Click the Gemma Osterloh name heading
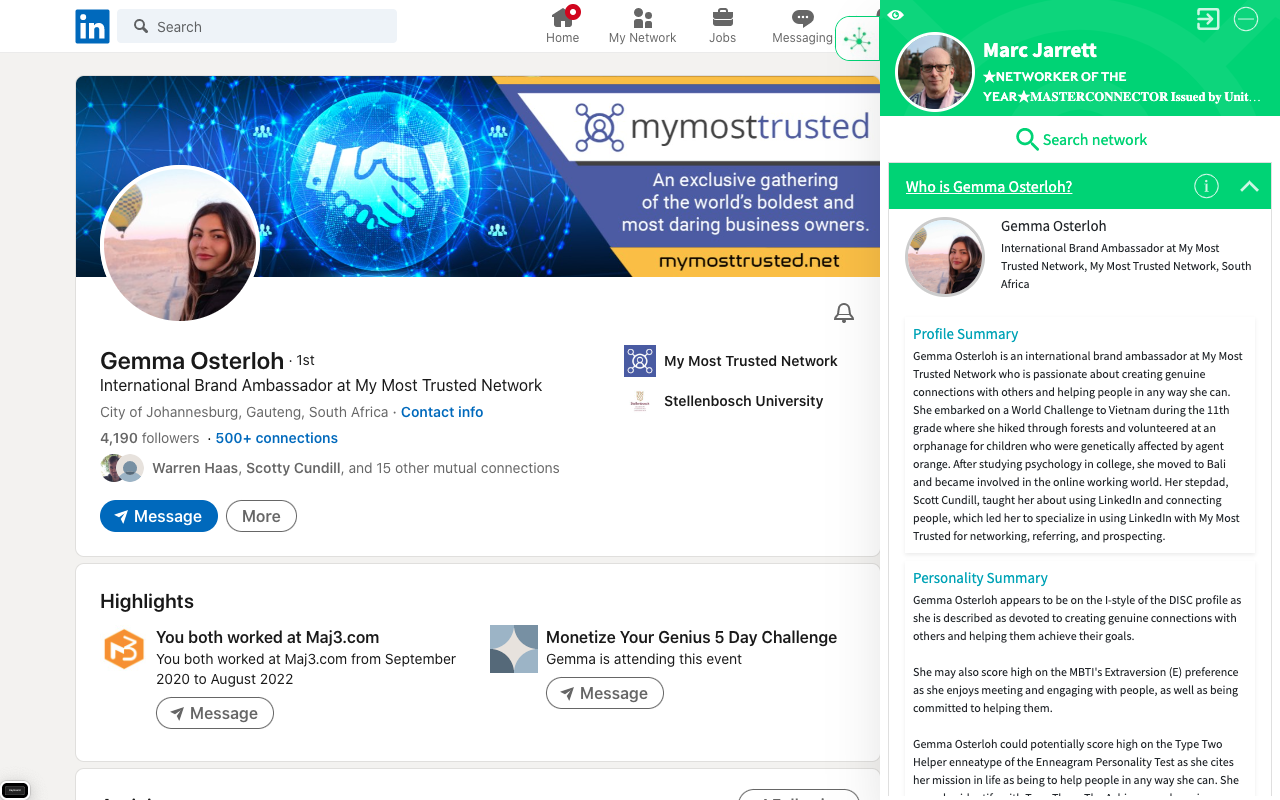 192,360
